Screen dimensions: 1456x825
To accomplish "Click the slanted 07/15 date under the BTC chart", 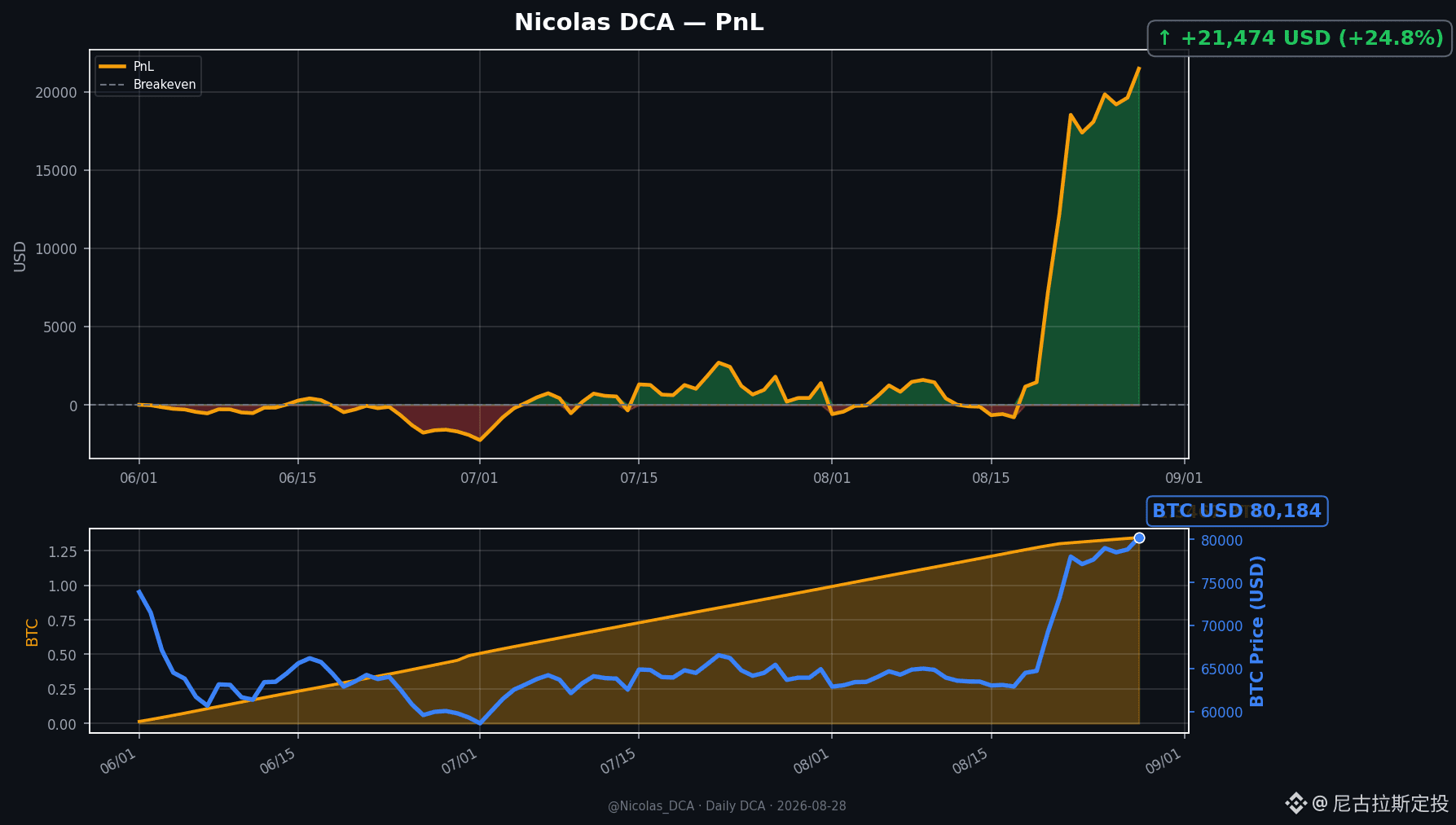I will (x=618, y=761).
